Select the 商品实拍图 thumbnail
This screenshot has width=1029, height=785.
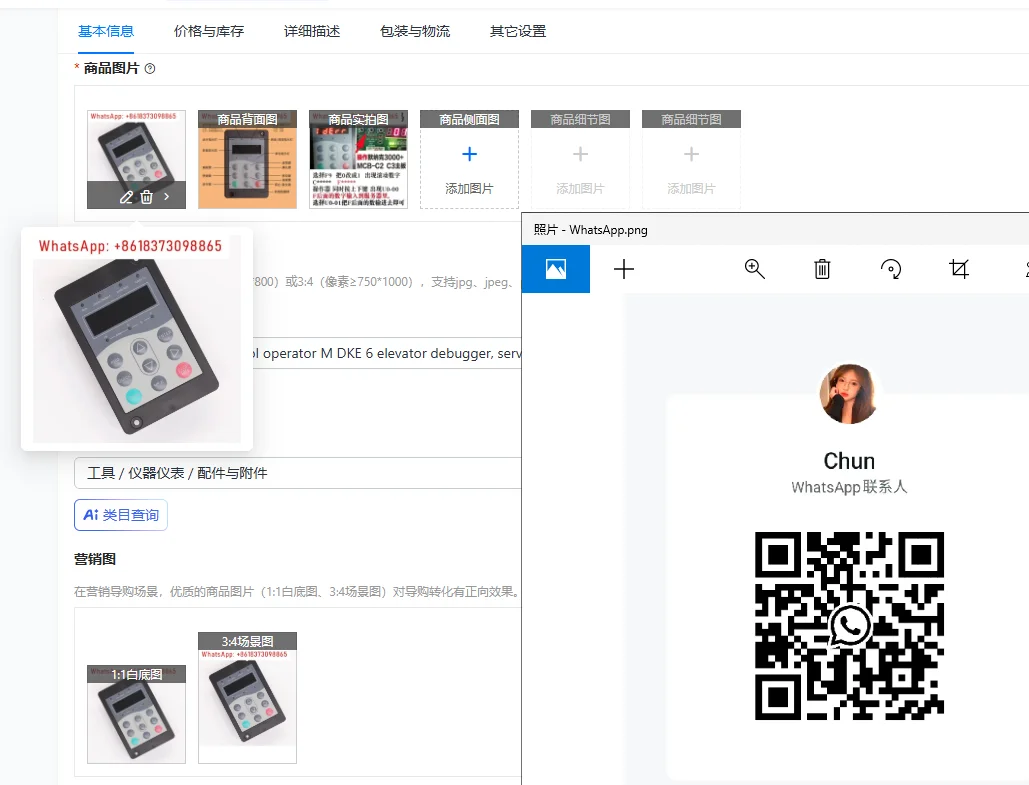click(358, 159)
